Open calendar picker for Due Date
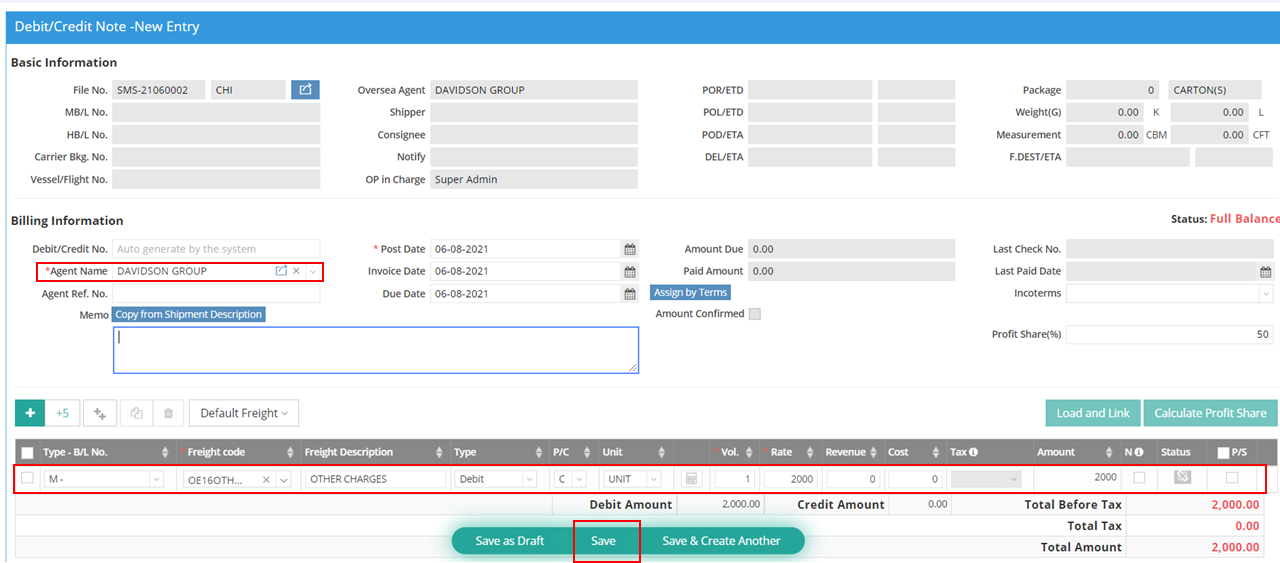This screenshot has width=1280, height=563. pyautogui.click(x=629, y=294)
